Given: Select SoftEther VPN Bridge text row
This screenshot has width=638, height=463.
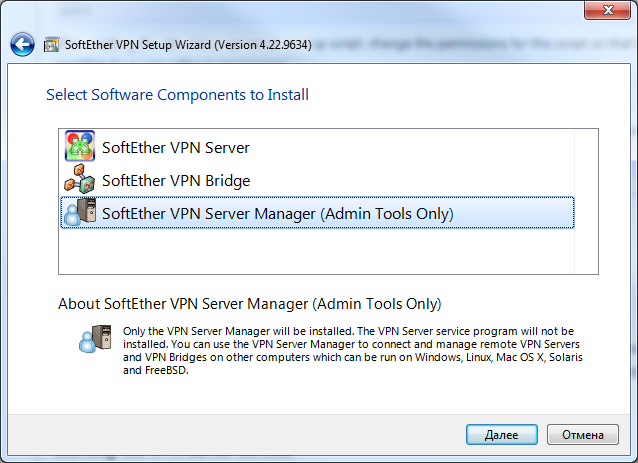Looking at the screenshot, I should click(176, 181).
